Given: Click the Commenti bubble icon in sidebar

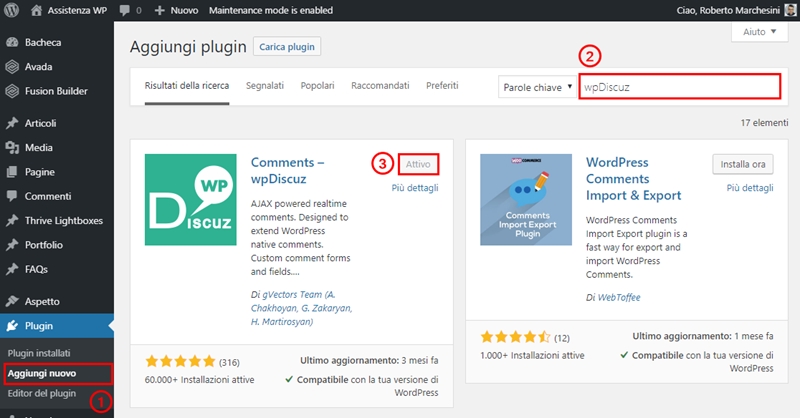Looking at the screenshot, I should (12, 196).
